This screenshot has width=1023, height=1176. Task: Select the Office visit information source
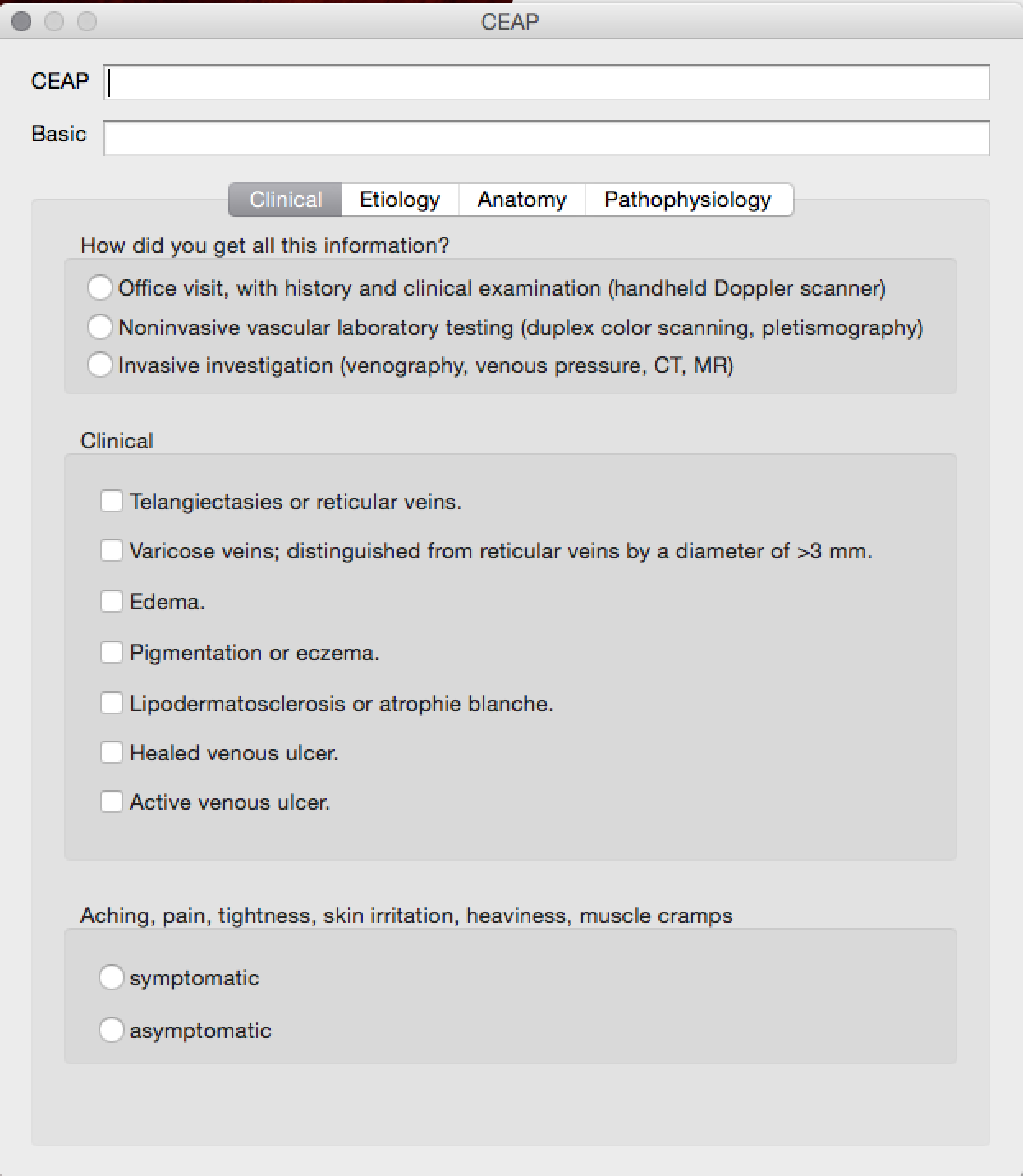point(101,287)
